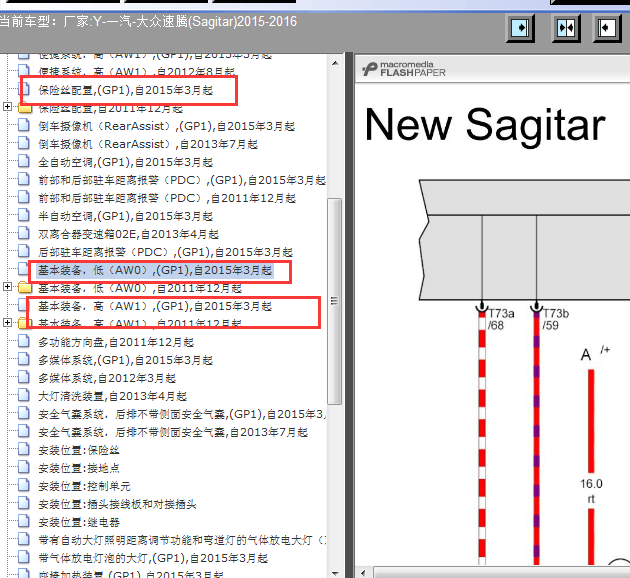Select 全自动空调,(GP1),自2015年3月起
The width and height of the screenshot is (630, 578).
point(125,162)
